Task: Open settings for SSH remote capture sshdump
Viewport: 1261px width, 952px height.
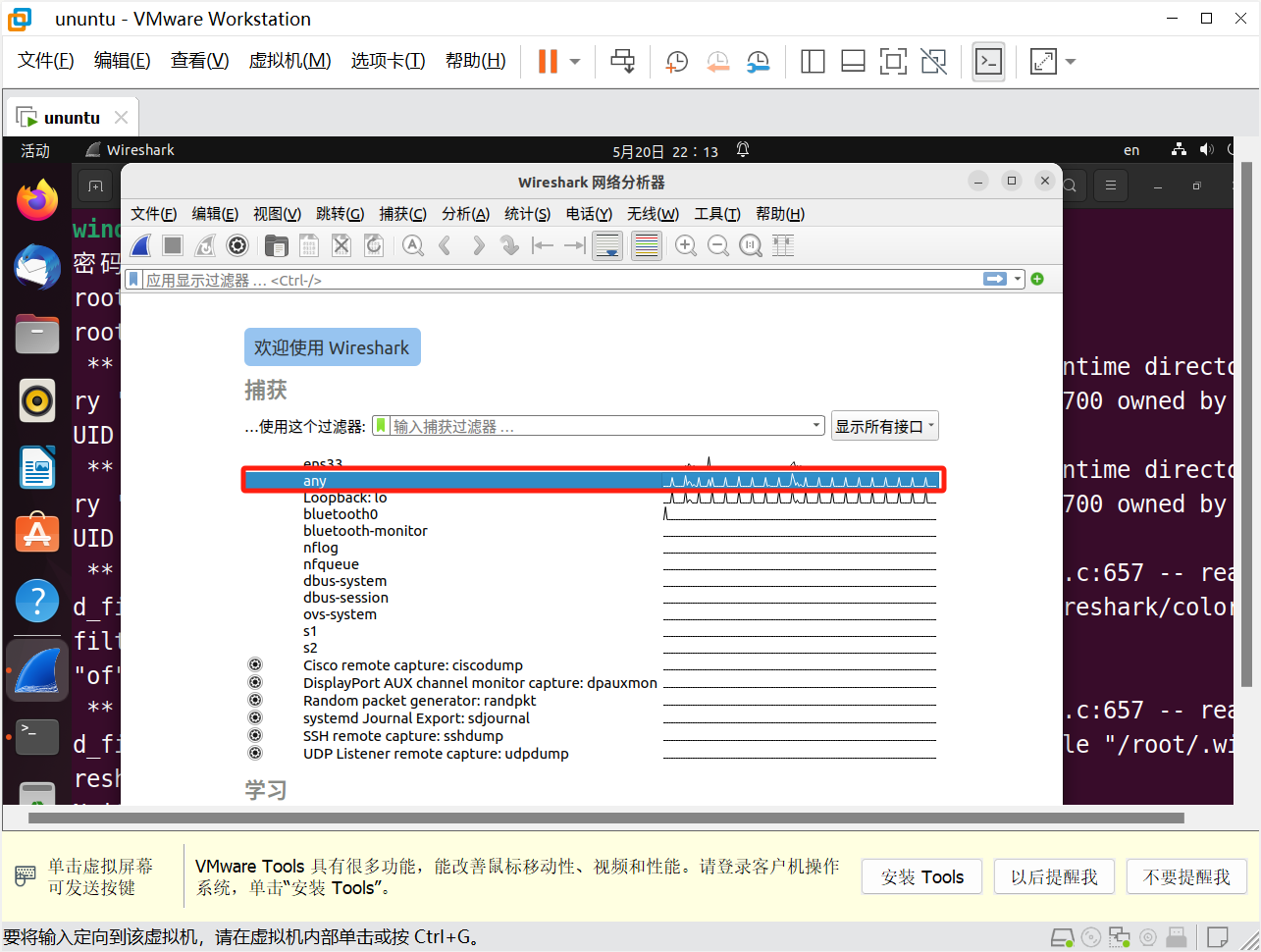Action: [x=255, y=735]
